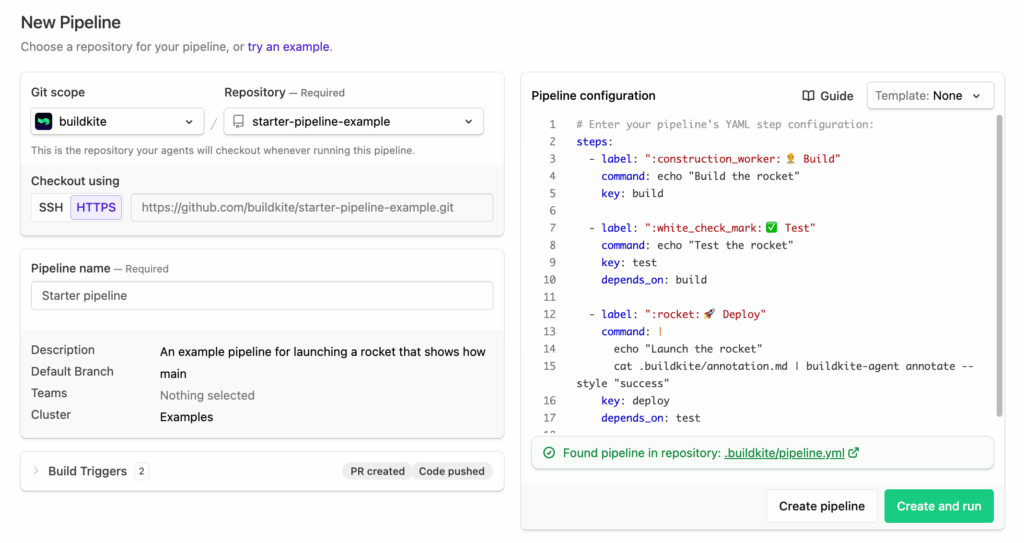Click the 'echo "Launch the rocket"' code line
Viewport: 1024px width, 543px height.
pyautogui.click(x=688, y=349)
